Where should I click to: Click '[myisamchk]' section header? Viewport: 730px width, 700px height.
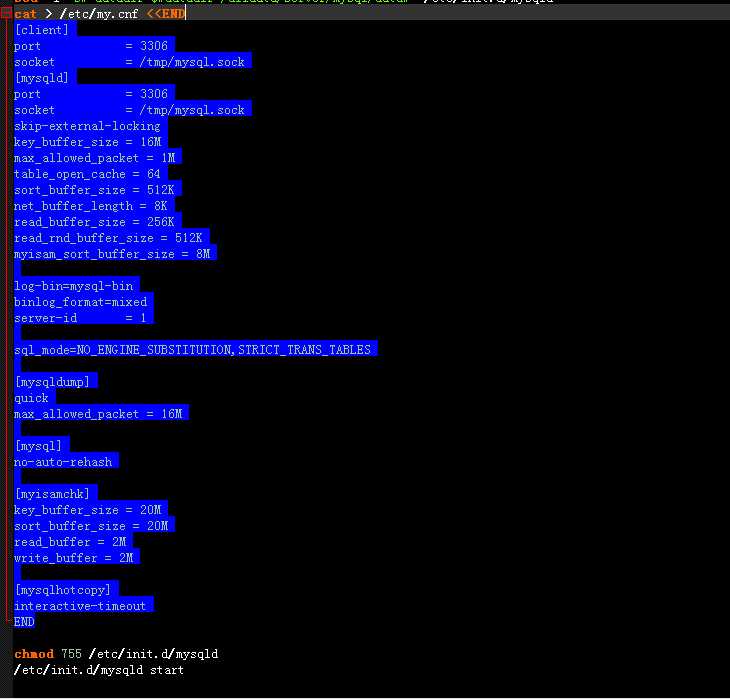52,494
